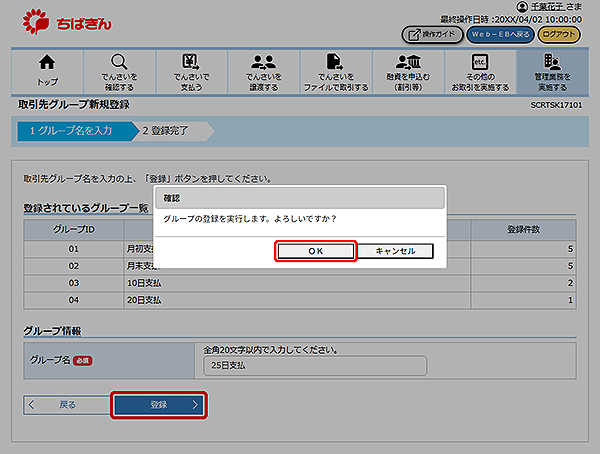
Task: Click group ID 03 cell
Action: click(x=73, y=283)
